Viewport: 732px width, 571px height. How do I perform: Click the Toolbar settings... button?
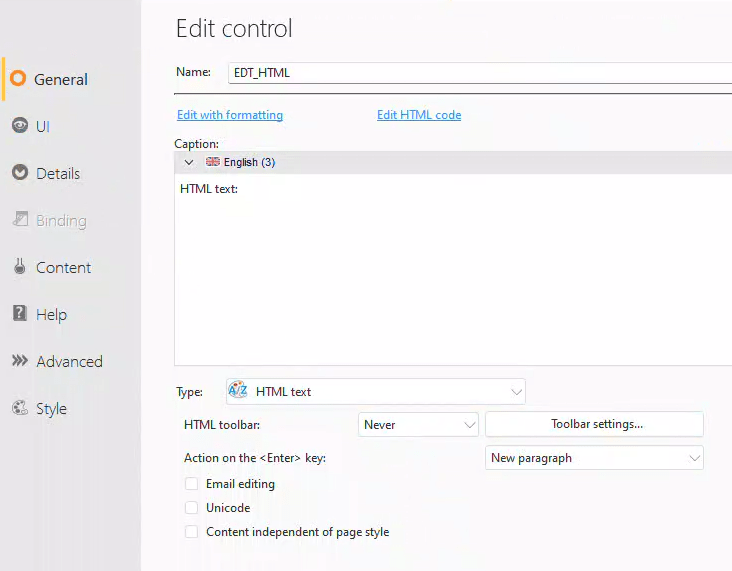596,424
